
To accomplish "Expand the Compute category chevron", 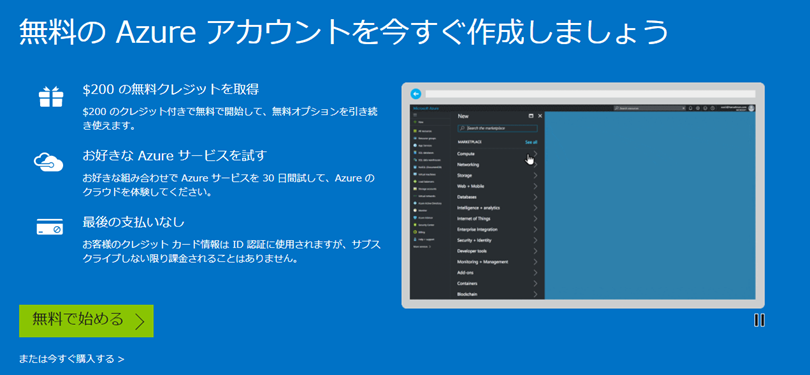I will (x=535, y=154).
